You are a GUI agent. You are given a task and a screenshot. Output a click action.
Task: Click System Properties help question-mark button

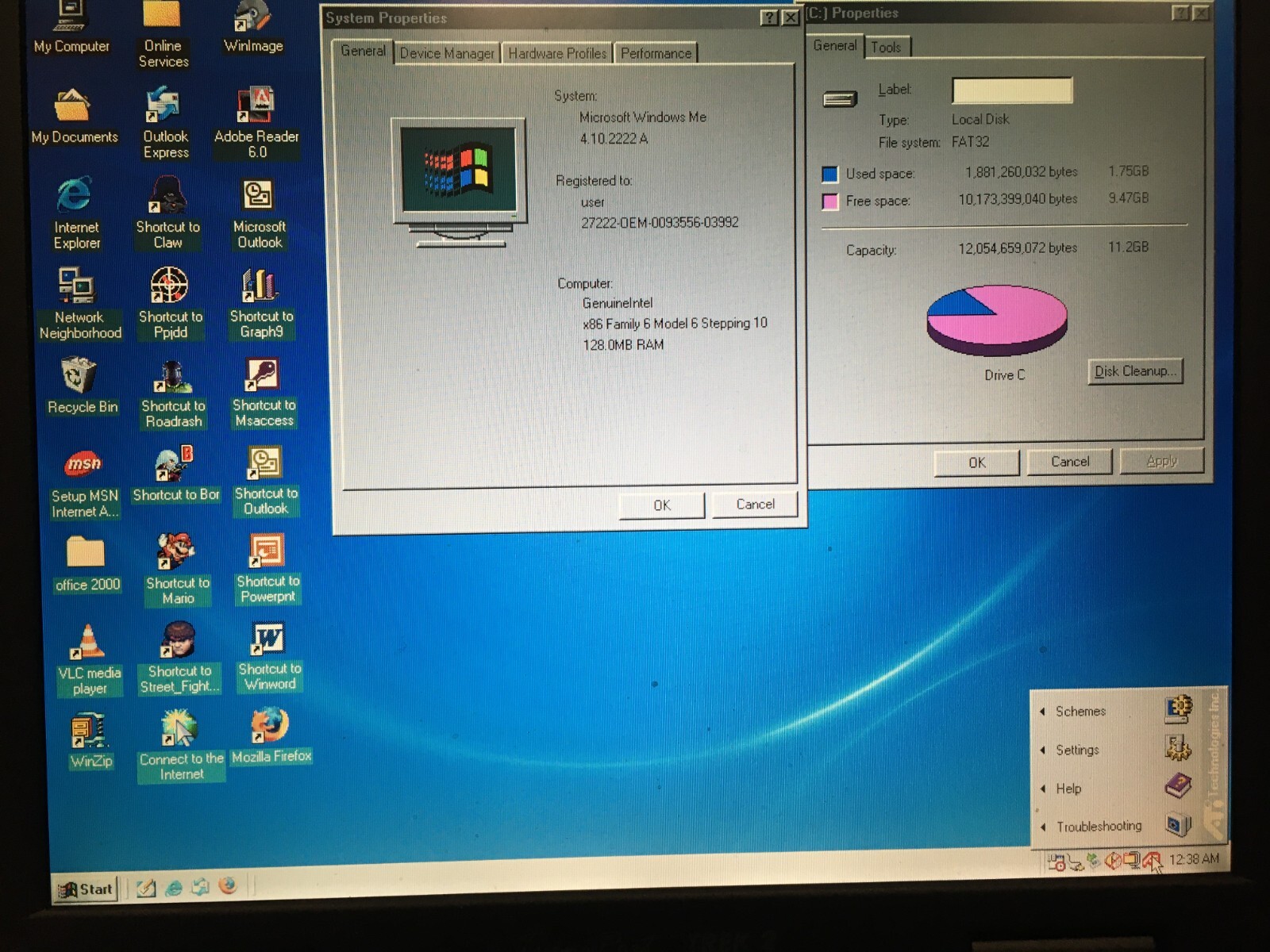768,17
